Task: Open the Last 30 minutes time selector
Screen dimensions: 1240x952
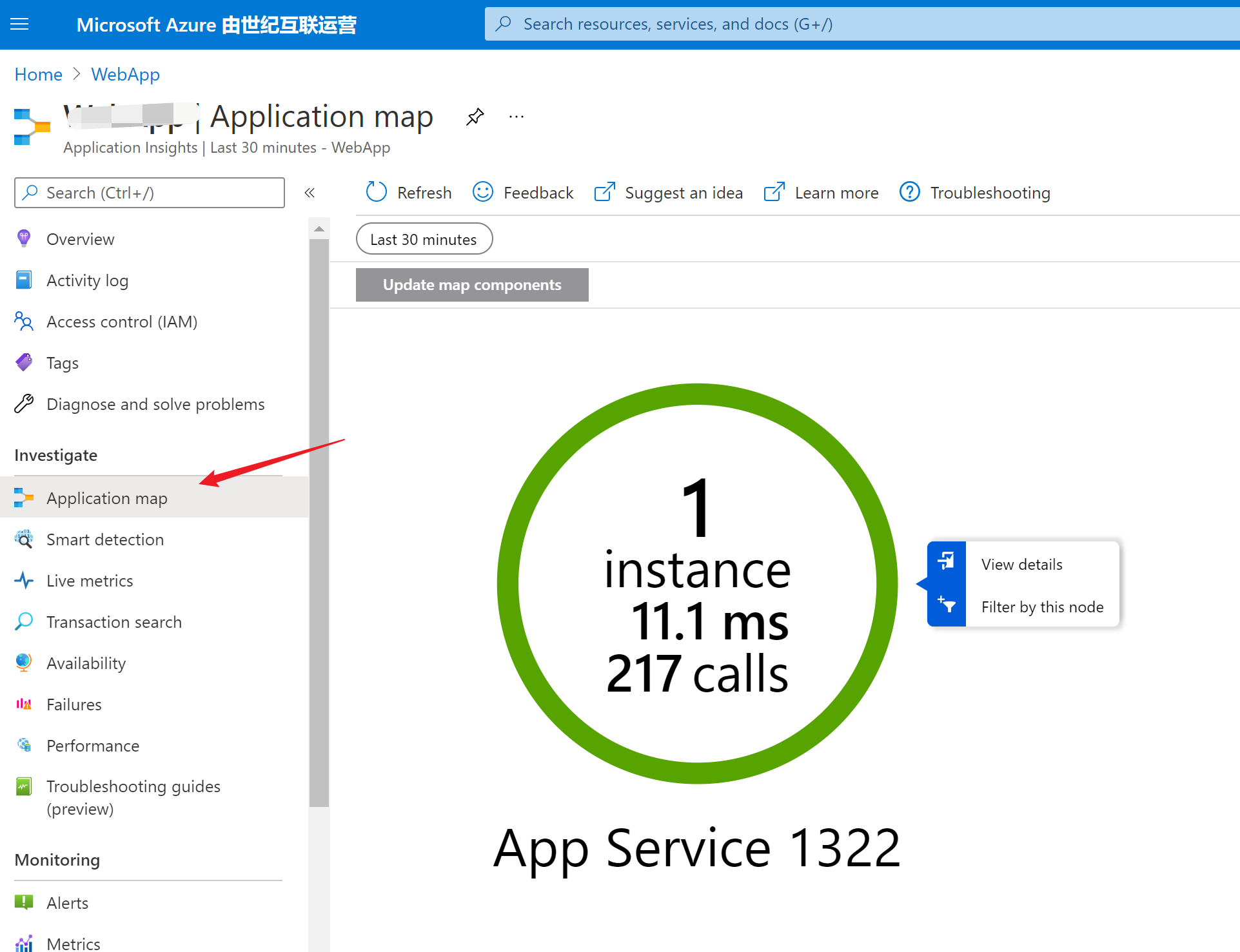Action: [x=424, y=239]
